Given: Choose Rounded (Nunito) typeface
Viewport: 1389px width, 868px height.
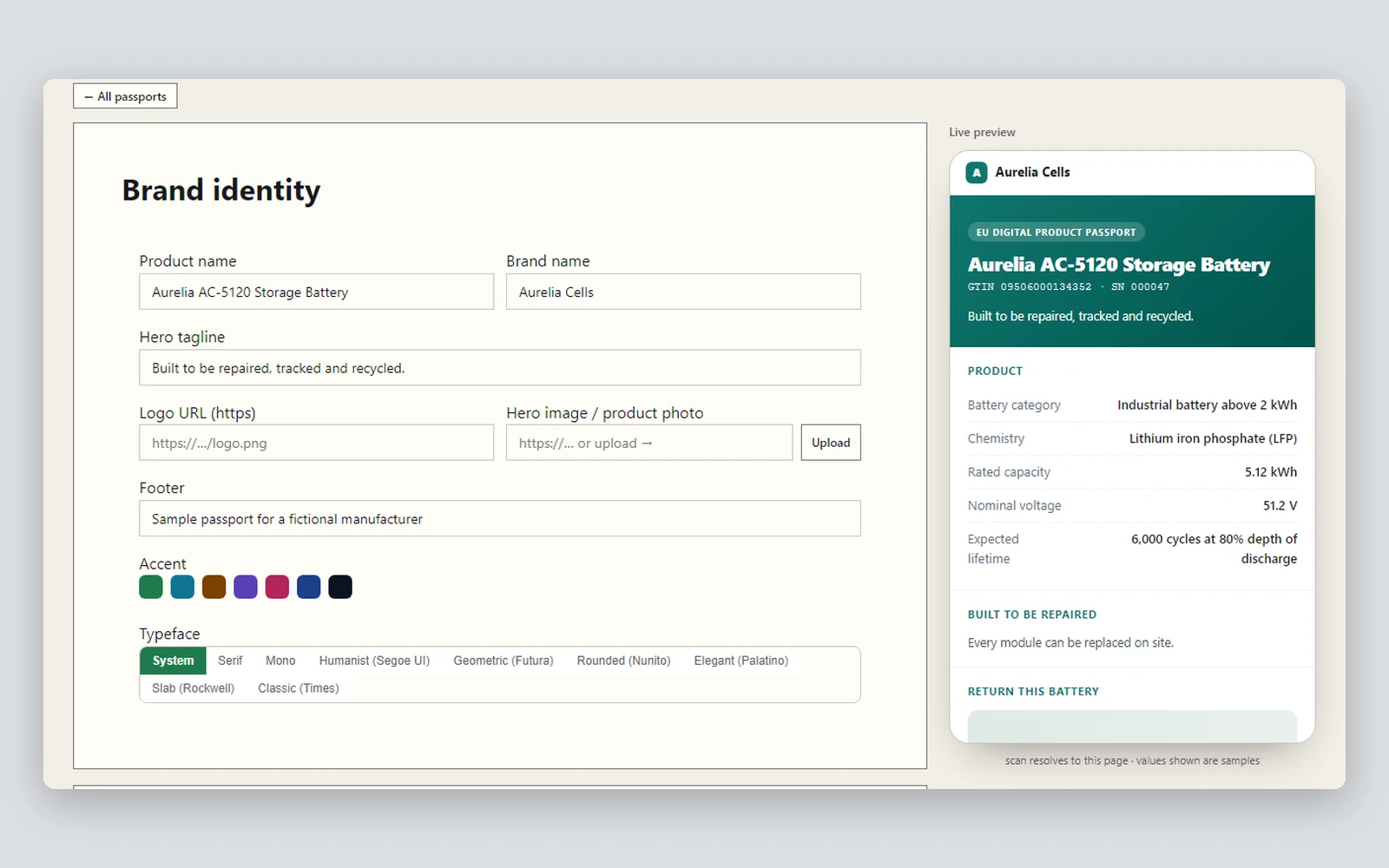Looking at the screenshot, I should (x=624, y=661).
